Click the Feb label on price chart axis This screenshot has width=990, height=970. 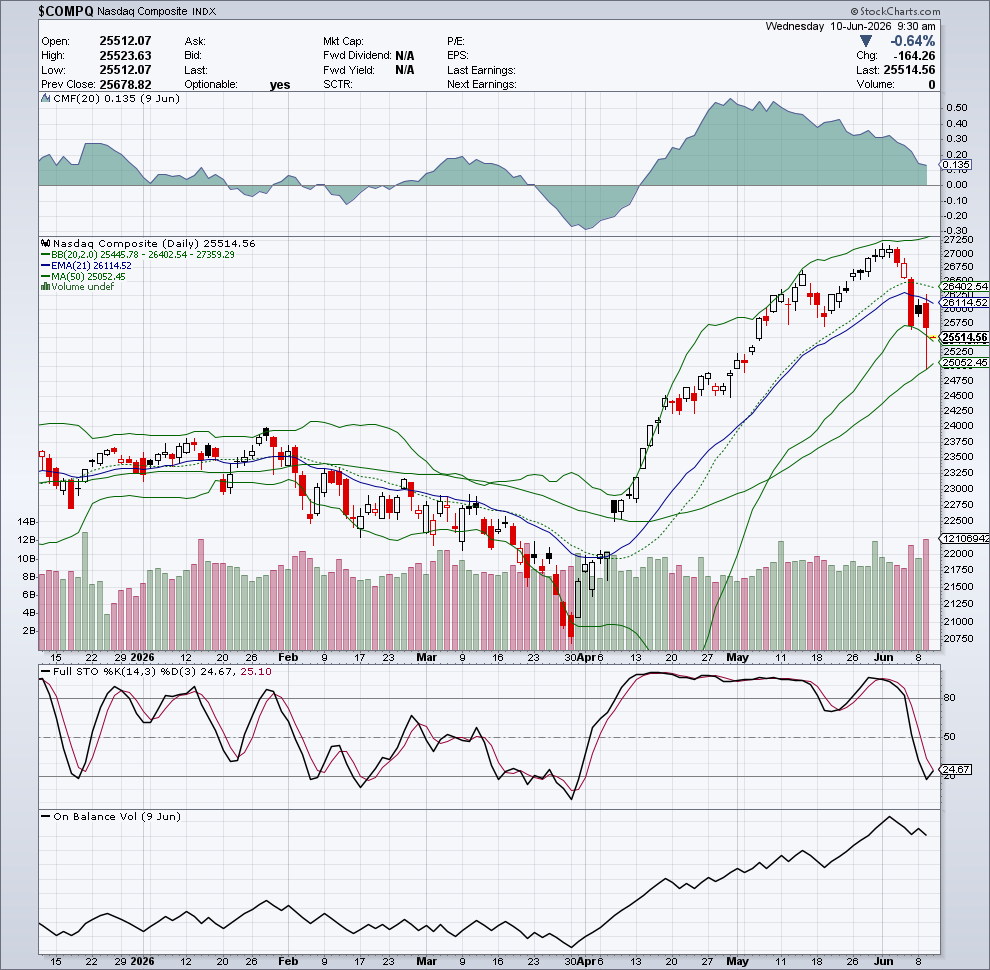click(x=288, y=657)
